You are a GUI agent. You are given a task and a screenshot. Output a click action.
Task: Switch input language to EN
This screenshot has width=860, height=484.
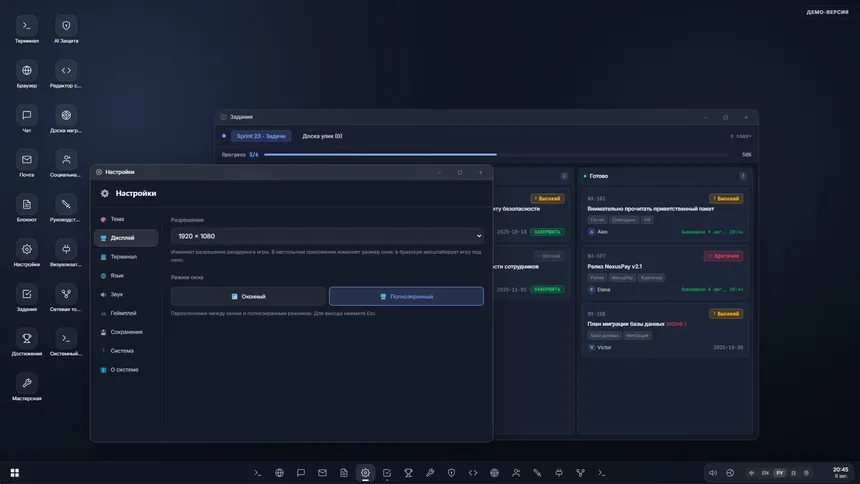(x=765, y=472)
